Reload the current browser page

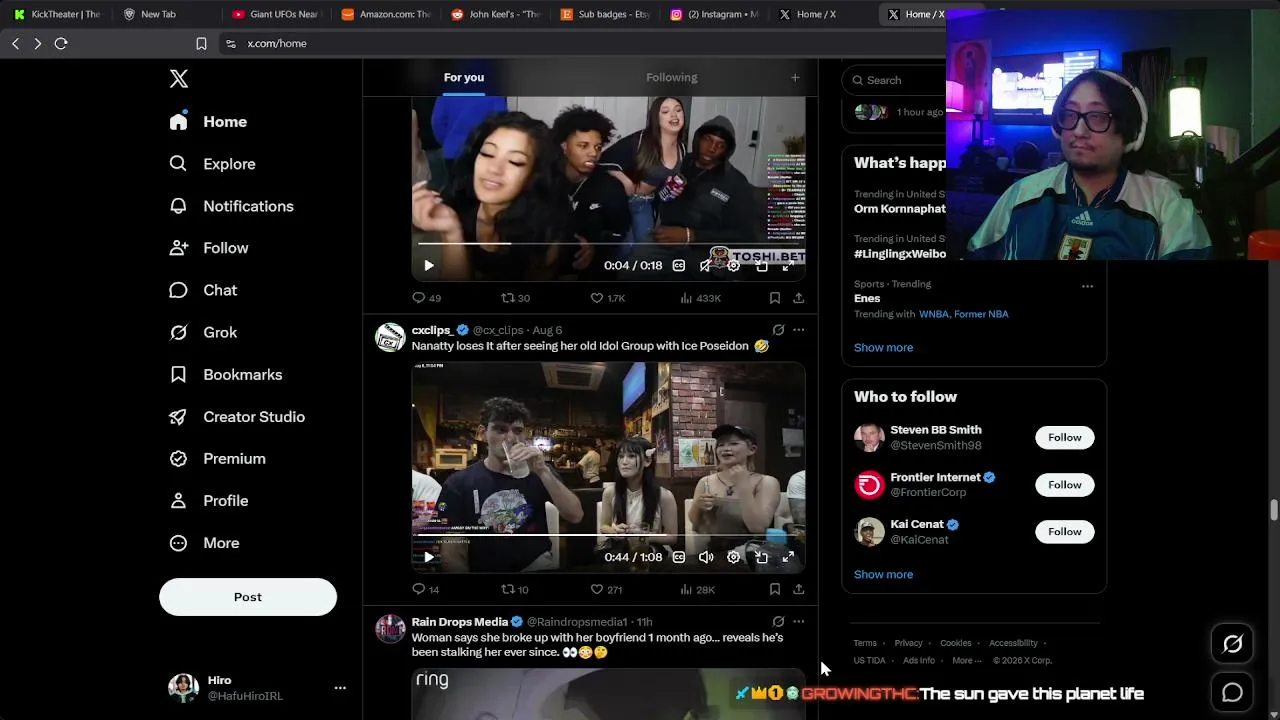point(61,43)
